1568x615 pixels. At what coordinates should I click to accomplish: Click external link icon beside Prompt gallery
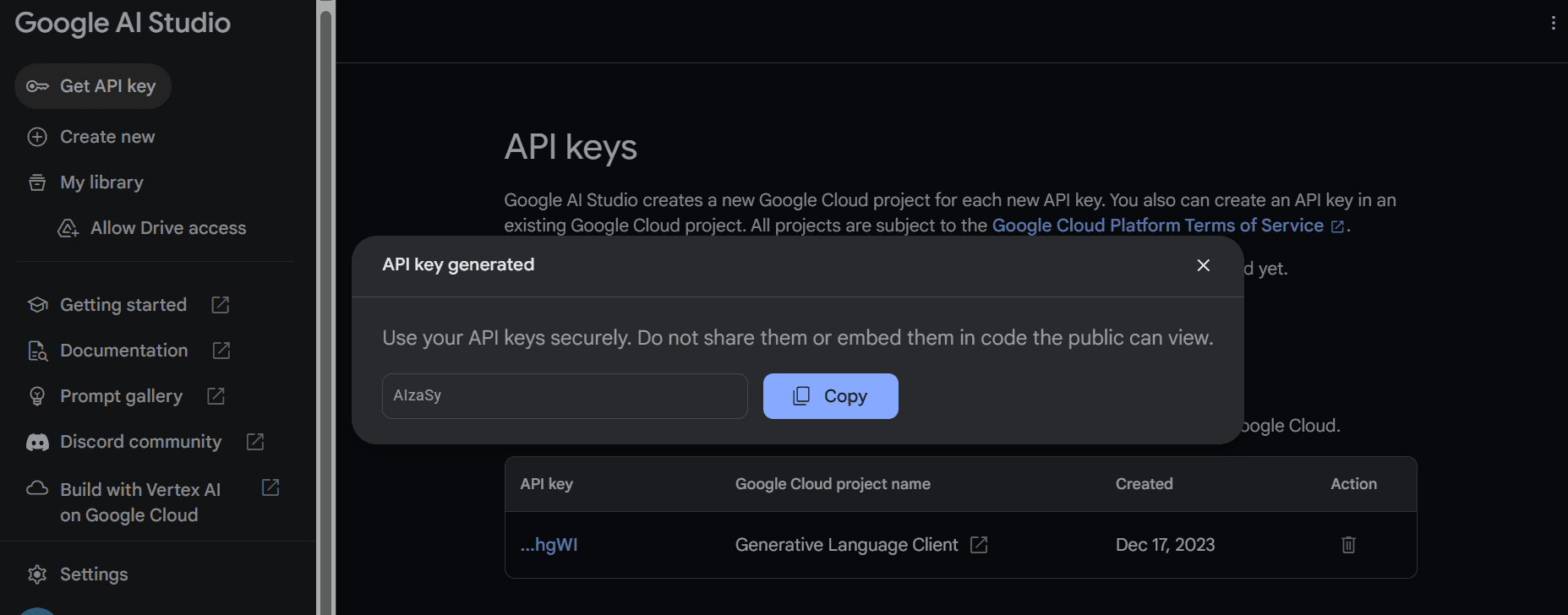coord(216,396)
